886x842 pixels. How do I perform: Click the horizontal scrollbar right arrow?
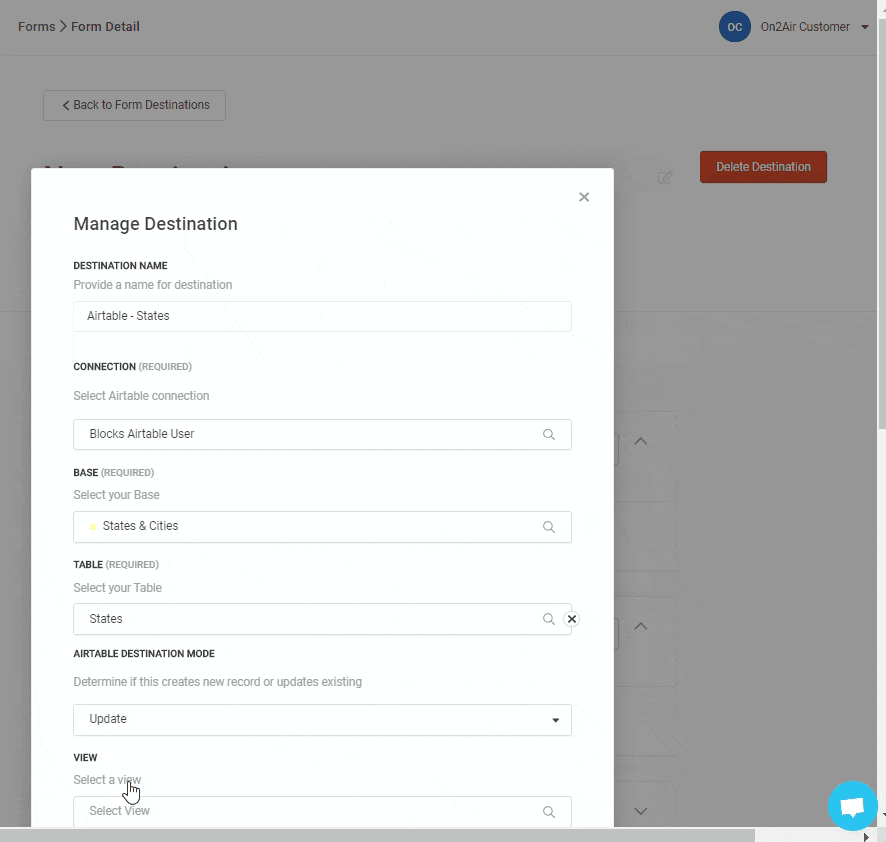point(866,836)
